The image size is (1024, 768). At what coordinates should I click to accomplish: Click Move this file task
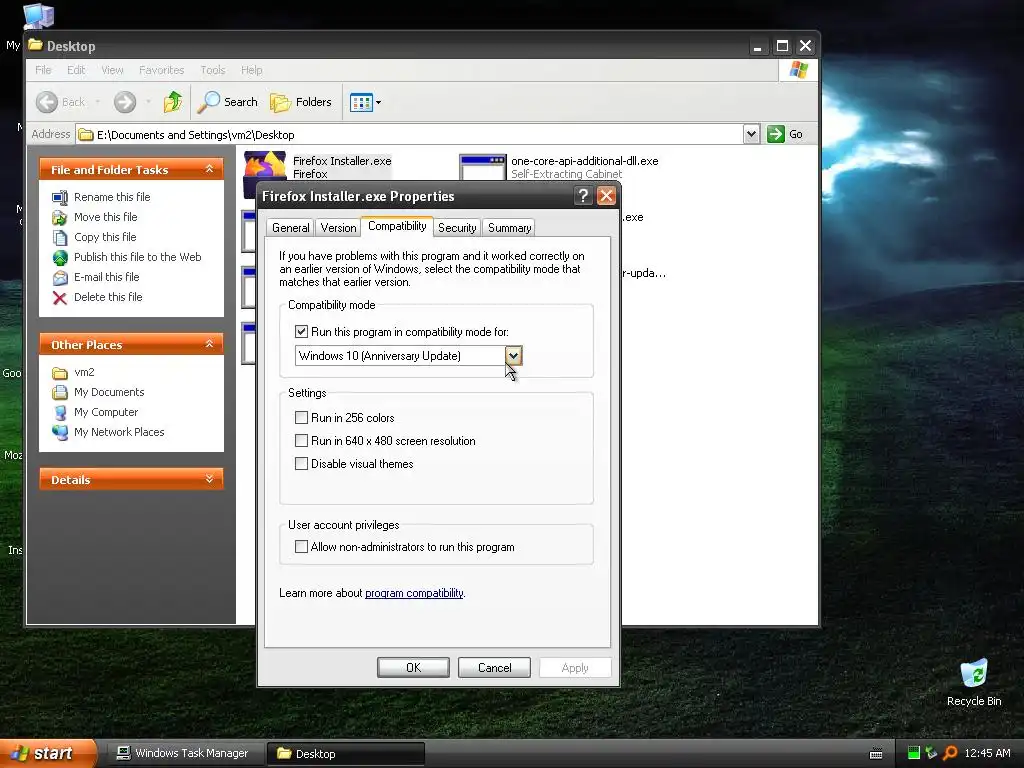point(105,217)
